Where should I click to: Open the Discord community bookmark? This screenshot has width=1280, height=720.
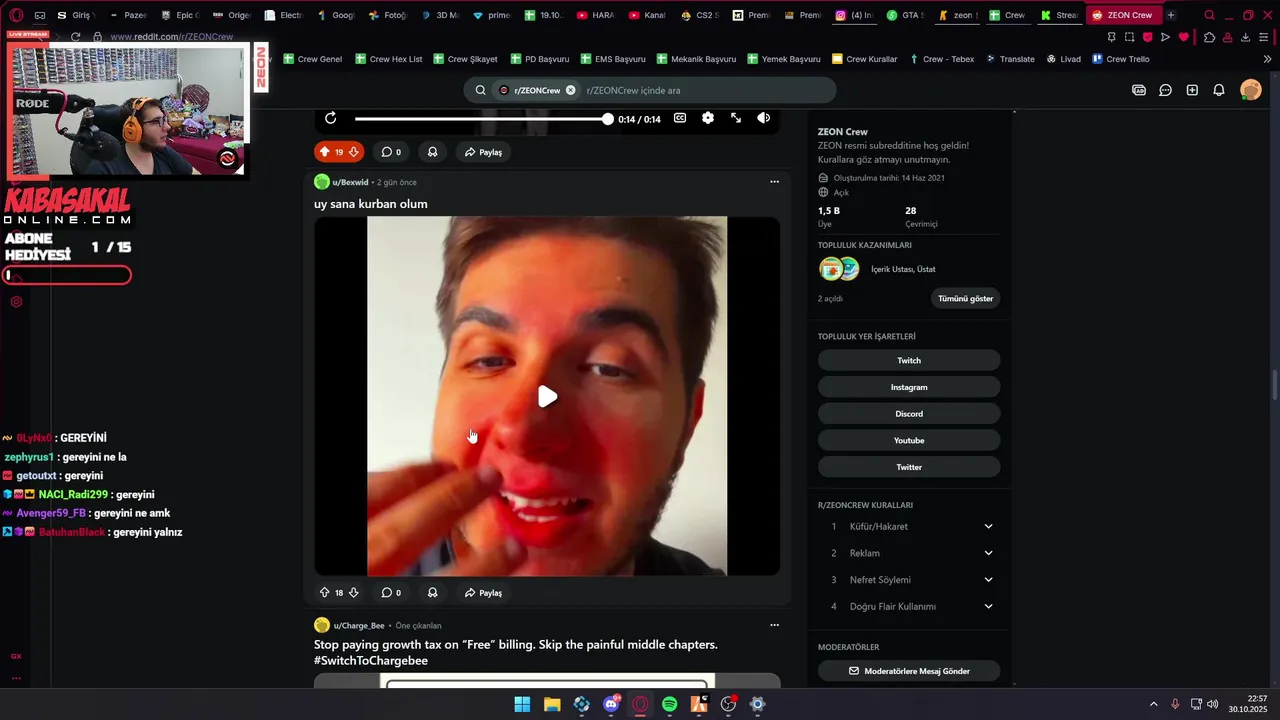click(x=909, y=414)
